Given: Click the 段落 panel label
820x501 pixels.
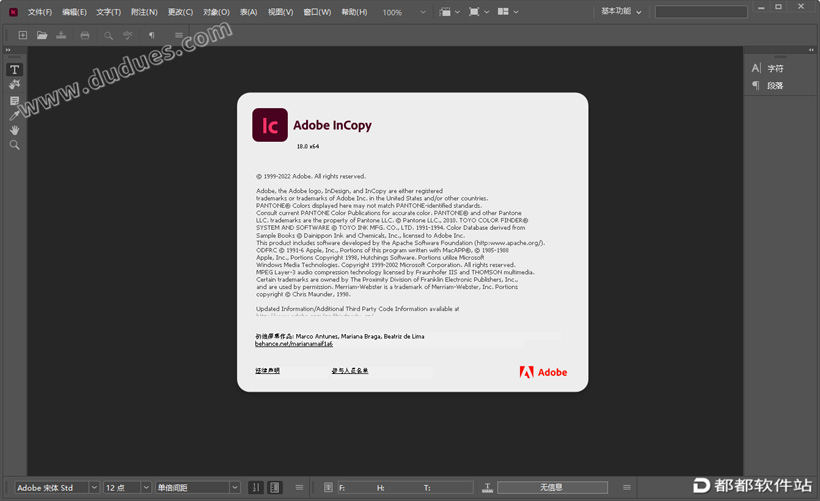Looking at the screenshot, I should click(775, 85).
